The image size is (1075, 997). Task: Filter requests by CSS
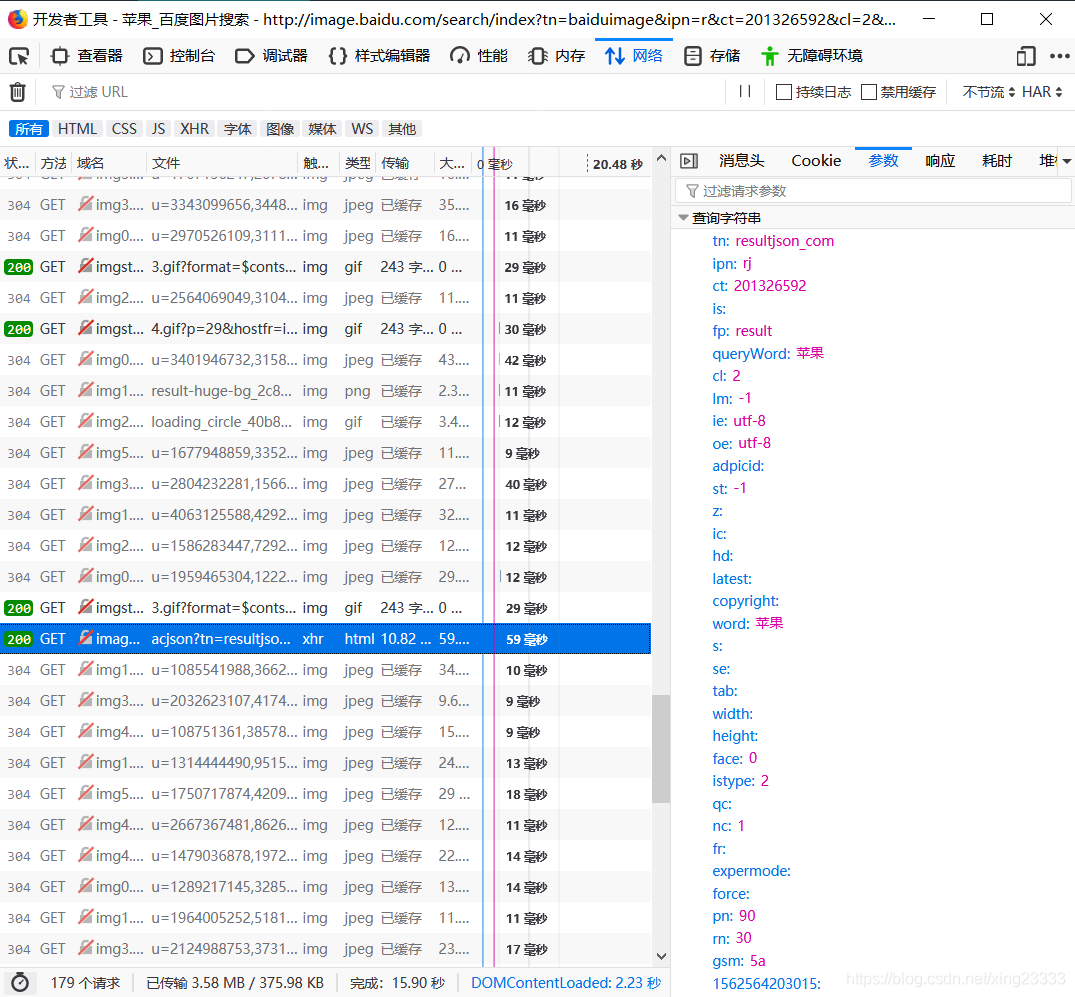point(124,129)
